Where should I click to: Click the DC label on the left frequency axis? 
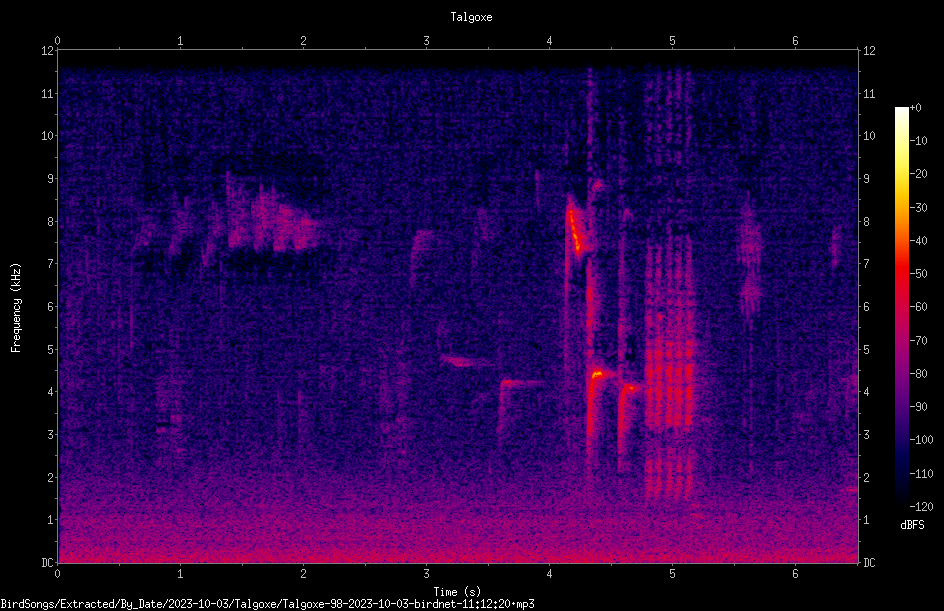click(x=48, y=563)
